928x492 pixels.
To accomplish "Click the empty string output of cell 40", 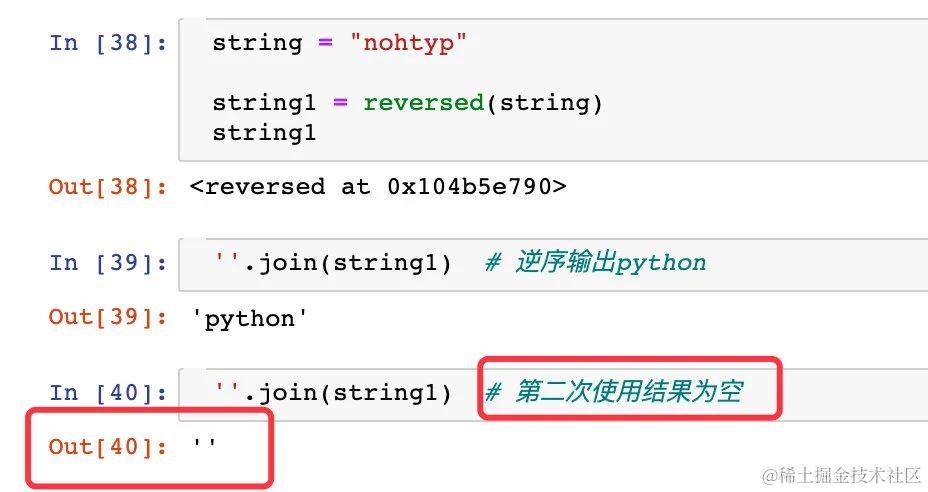I will (x=204, y=444).
